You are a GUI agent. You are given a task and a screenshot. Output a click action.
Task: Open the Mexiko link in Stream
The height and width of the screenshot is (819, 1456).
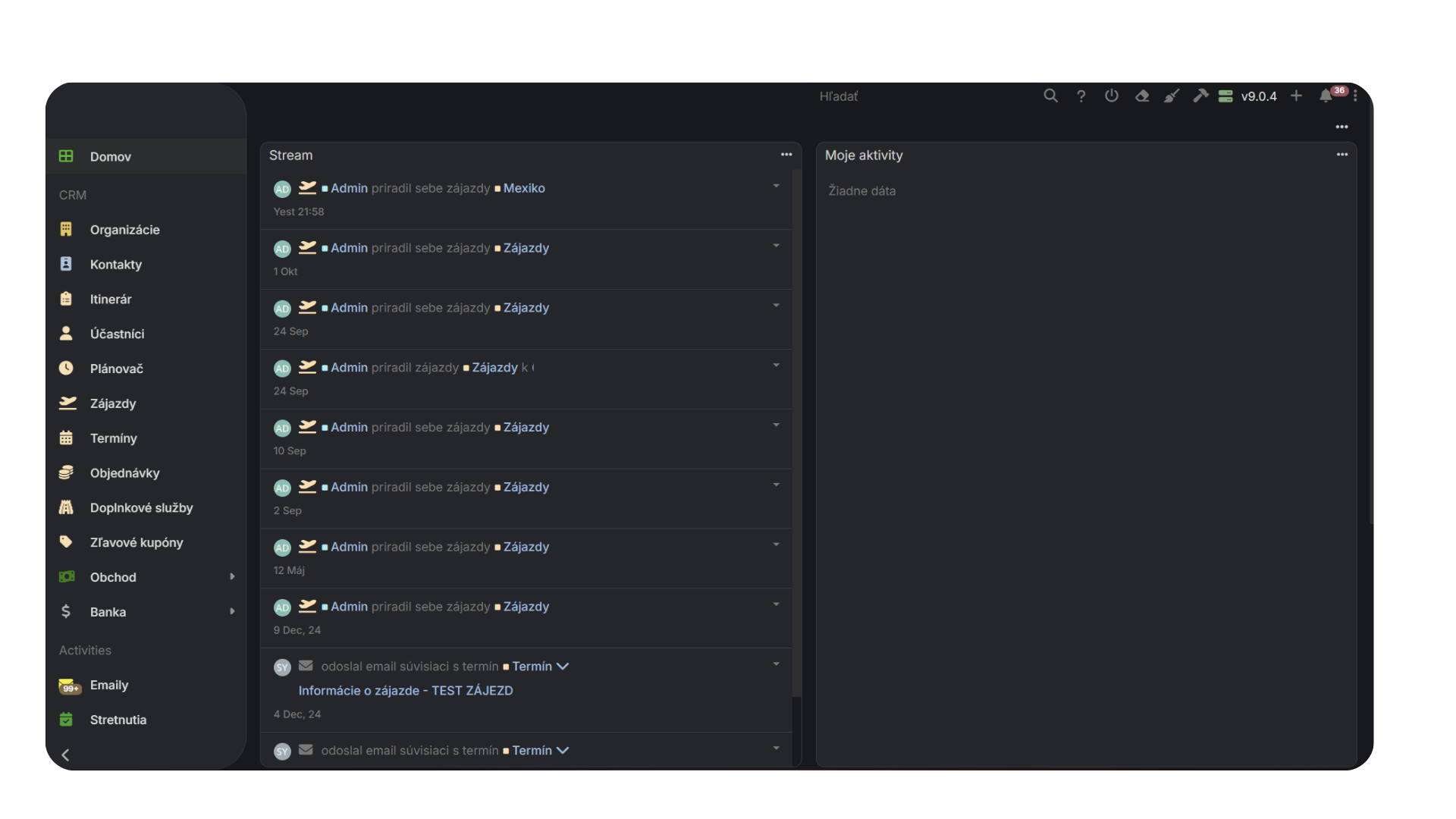point(524,188)
